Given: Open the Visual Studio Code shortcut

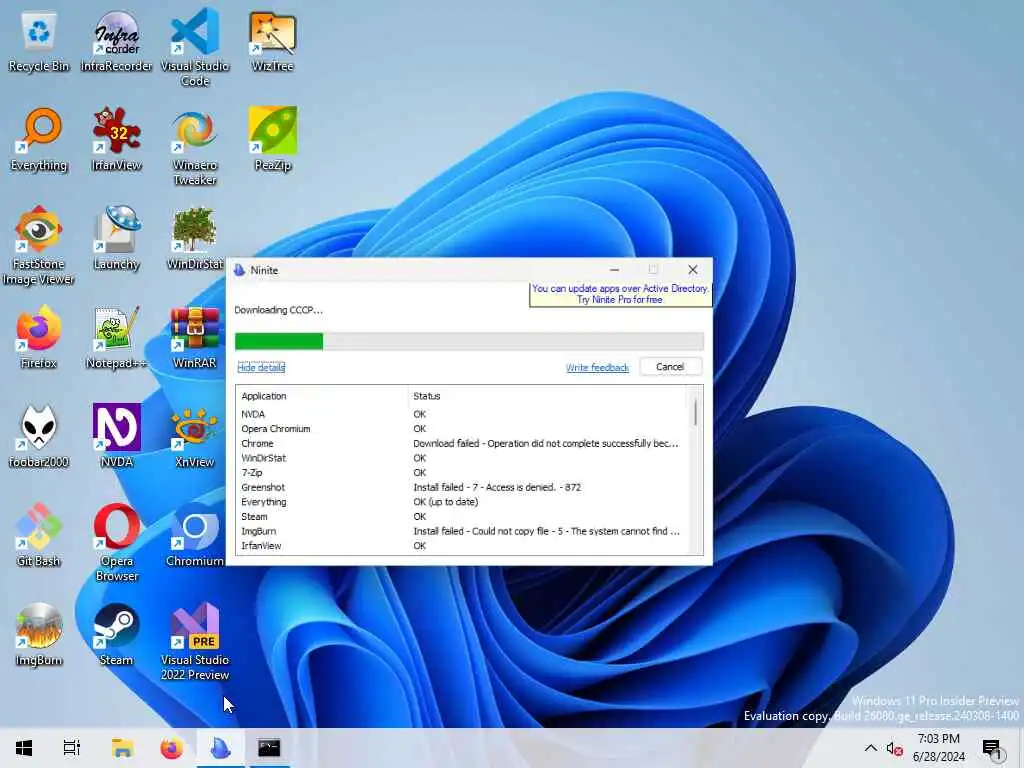Looking at the screenshot, I should [x=195, y=47].
